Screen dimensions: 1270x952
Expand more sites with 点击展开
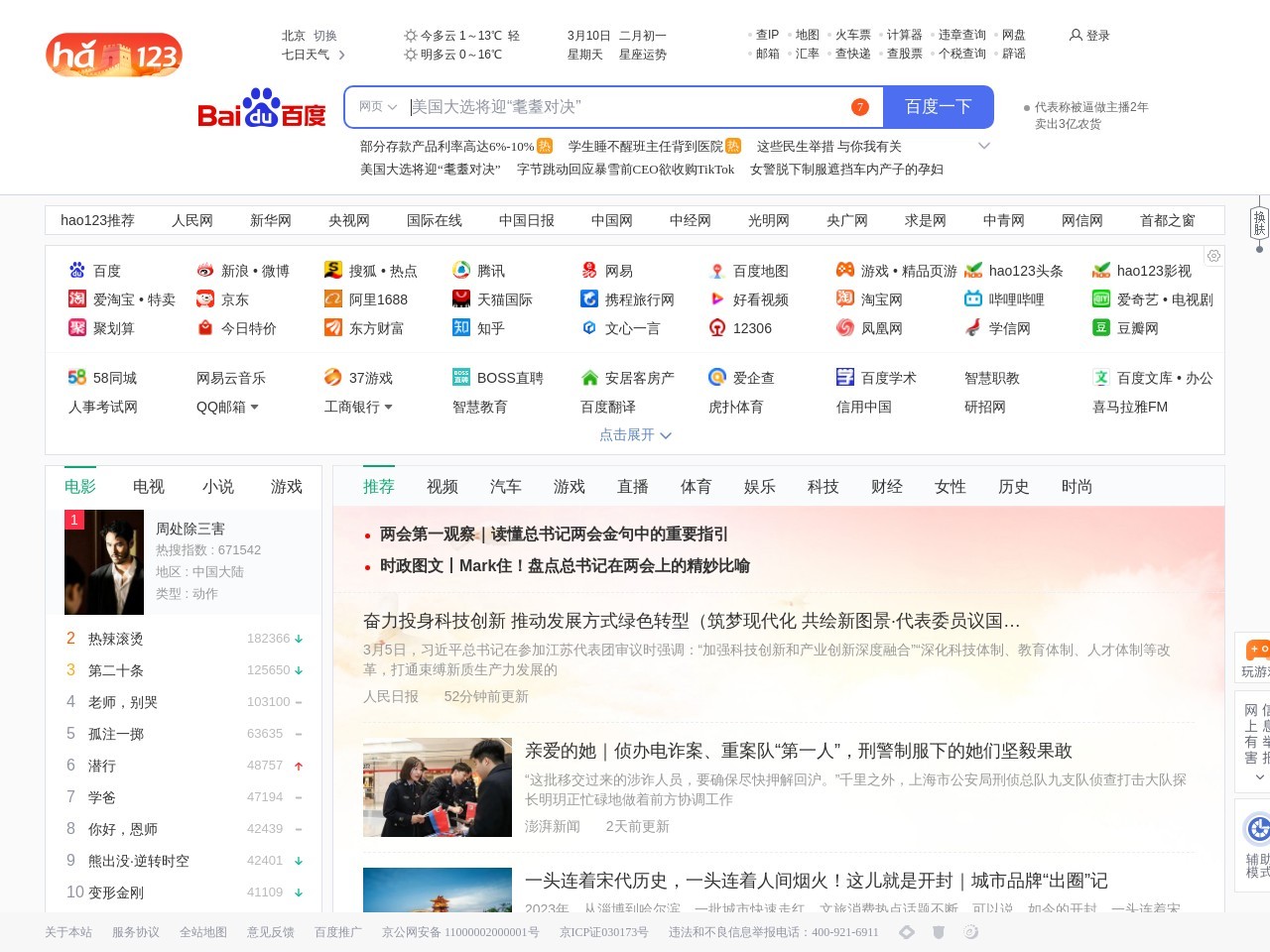click(x=635, y=435)
